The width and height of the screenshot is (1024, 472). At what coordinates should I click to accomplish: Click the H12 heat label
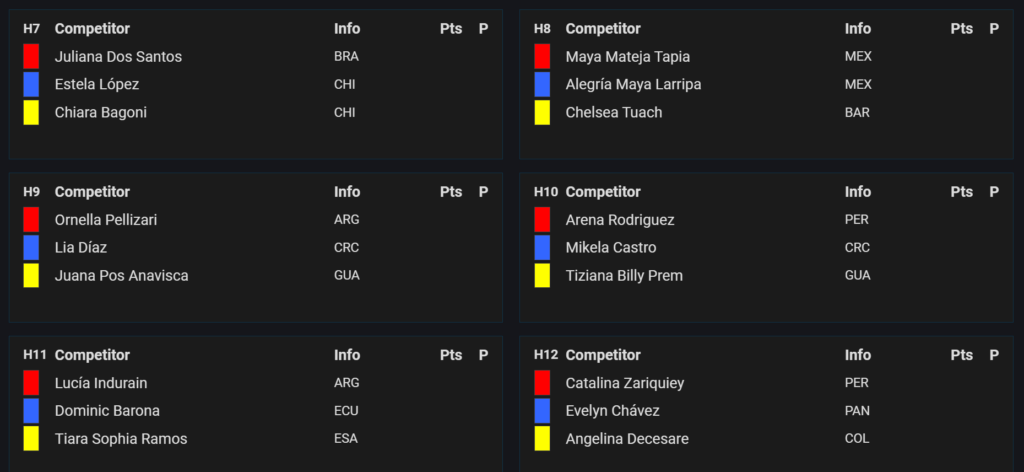click(x=546, y=354)
